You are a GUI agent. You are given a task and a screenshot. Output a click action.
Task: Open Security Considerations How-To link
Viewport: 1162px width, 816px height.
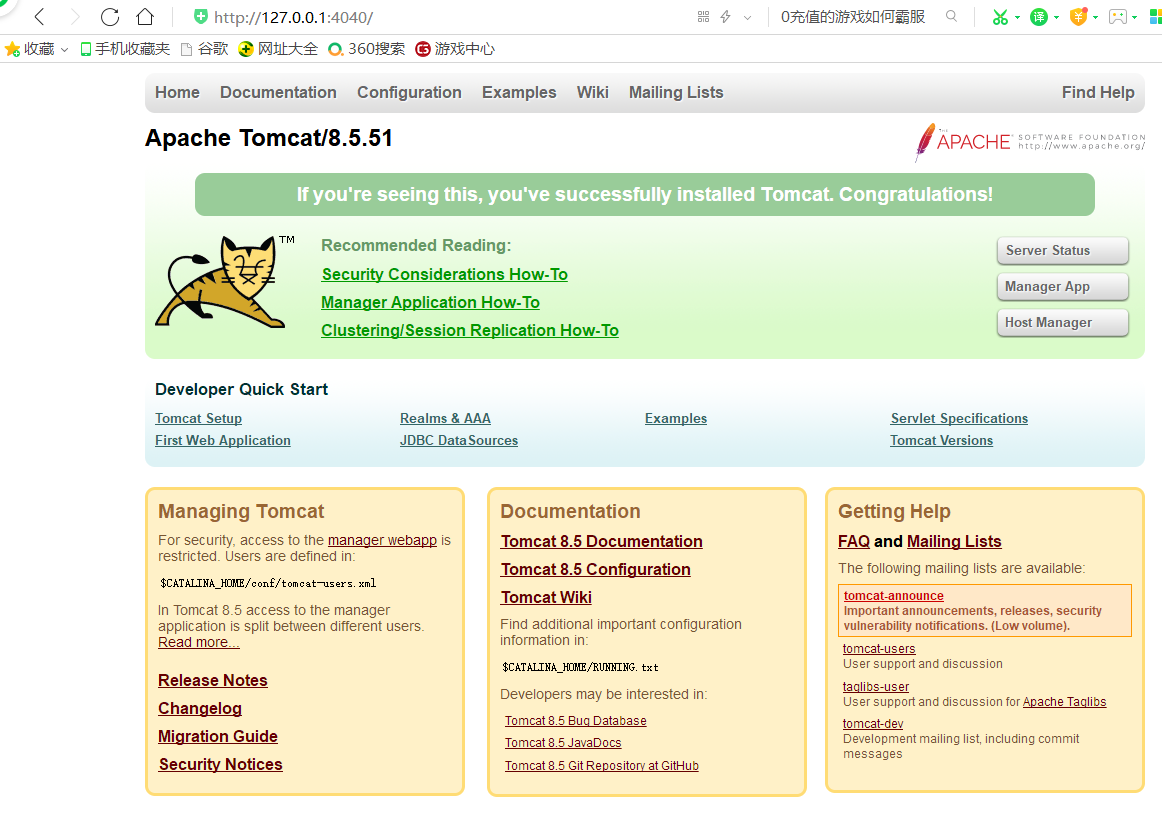coord(445,274)
